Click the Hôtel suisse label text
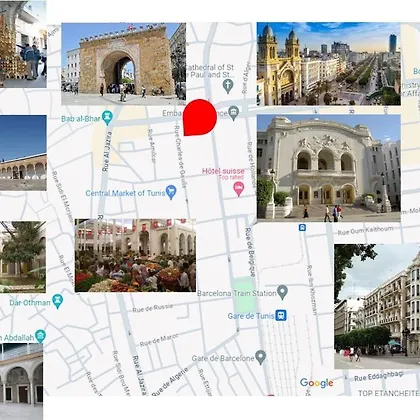This screenshot has width=420, height=420. pos(223,171)
